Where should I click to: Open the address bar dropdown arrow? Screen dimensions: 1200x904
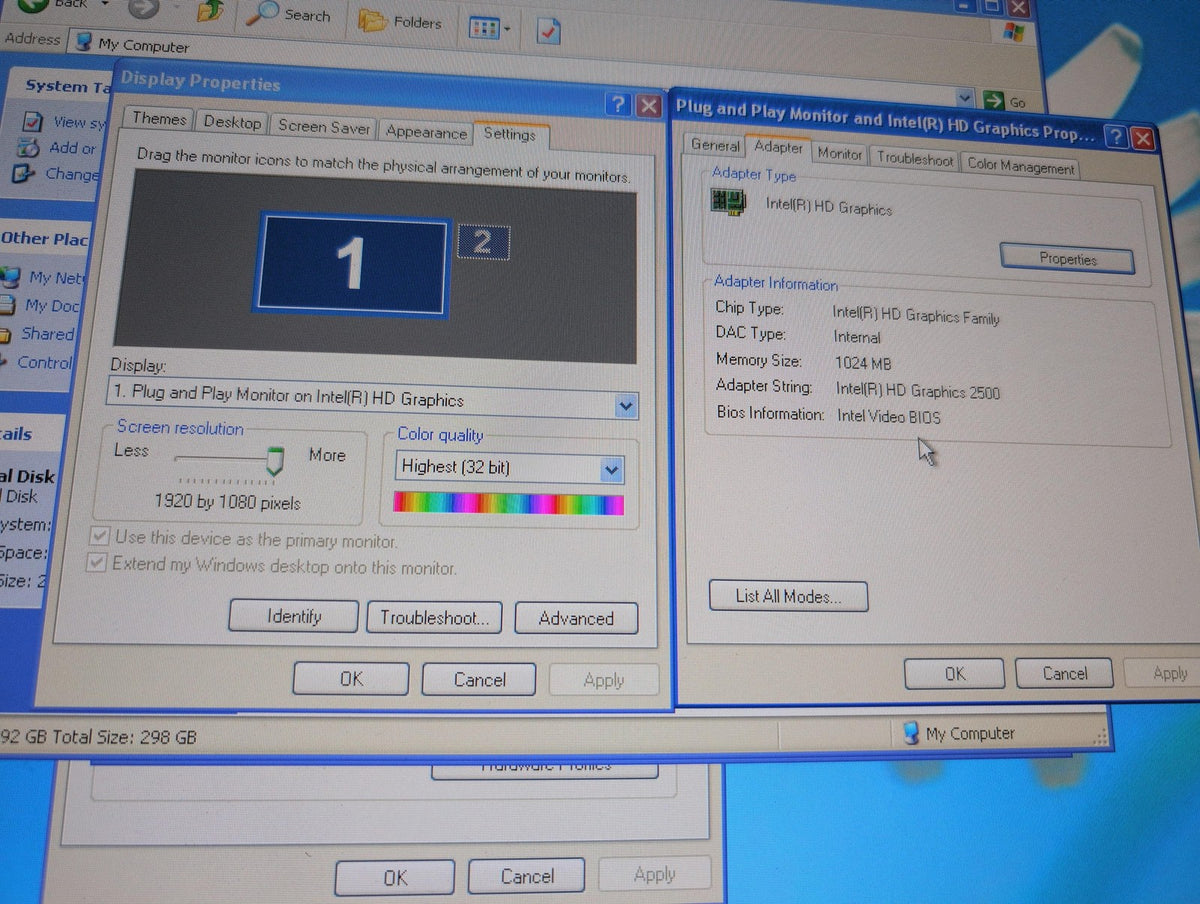pos(965,98)
